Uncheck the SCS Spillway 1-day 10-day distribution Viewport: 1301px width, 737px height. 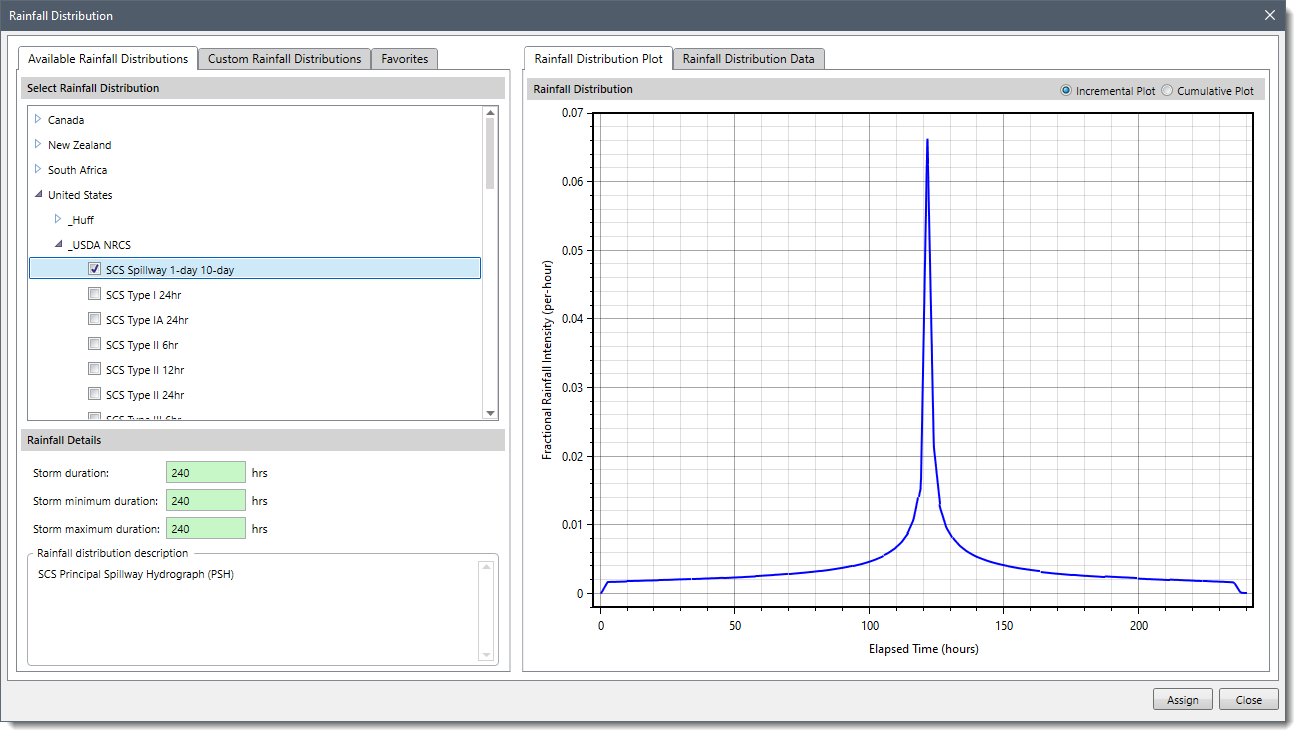point(94,268)
